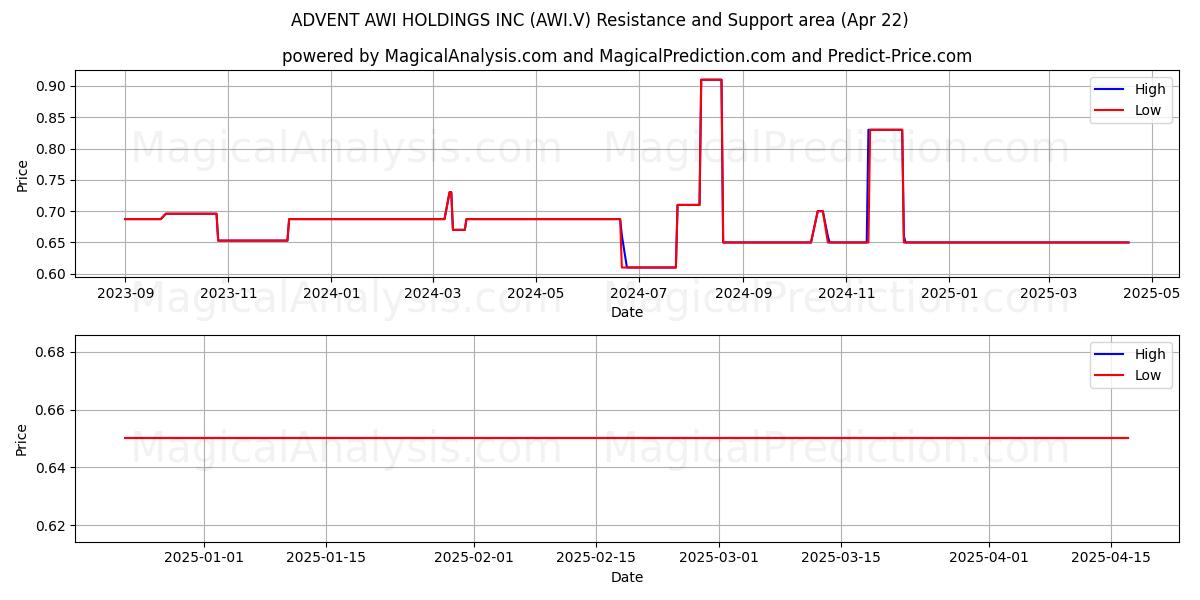Click the 'Price' y-axis label of the lower chart
The width and height of the screenshot is (1200, 600).
coord(23,438)
